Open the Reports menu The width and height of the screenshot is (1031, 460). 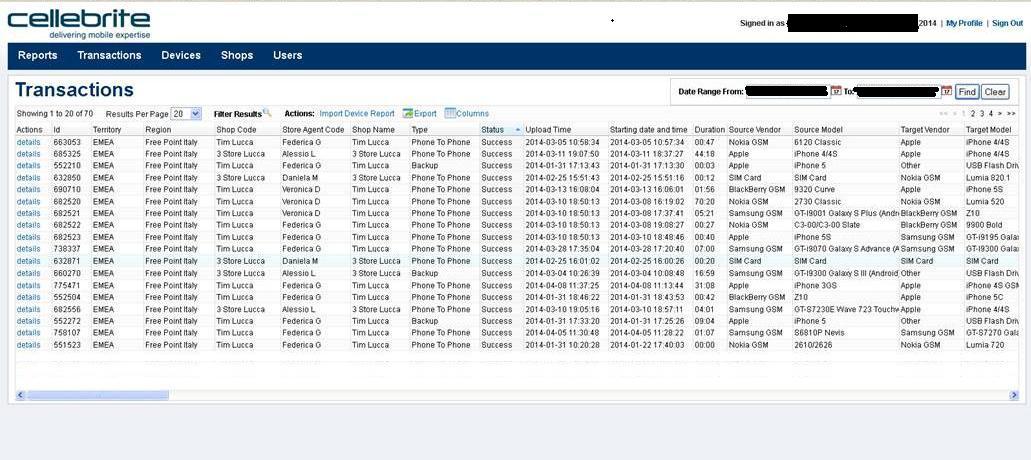[x=37, y=56]
